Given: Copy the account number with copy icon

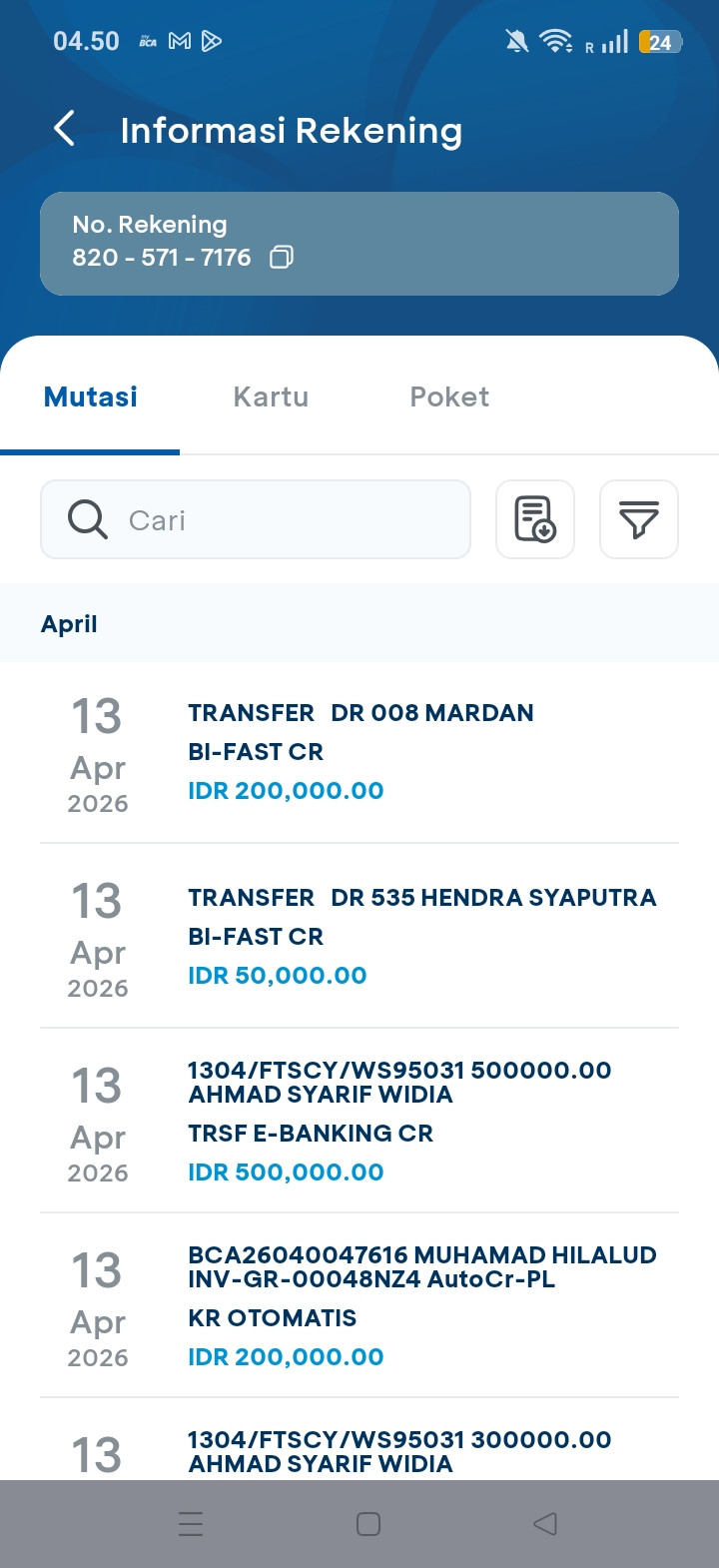Looking at the screenshot, I should pos(282,258).
